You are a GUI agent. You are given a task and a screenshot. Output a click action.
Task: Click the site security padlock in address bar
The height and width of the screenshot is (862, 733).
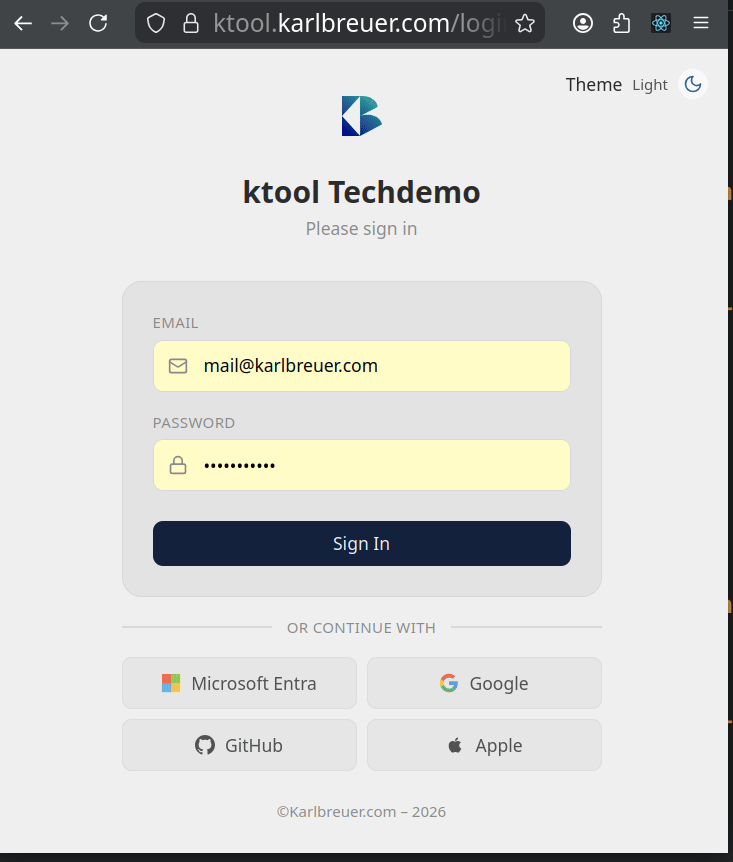pyautogui.click(x=191, y=22)
